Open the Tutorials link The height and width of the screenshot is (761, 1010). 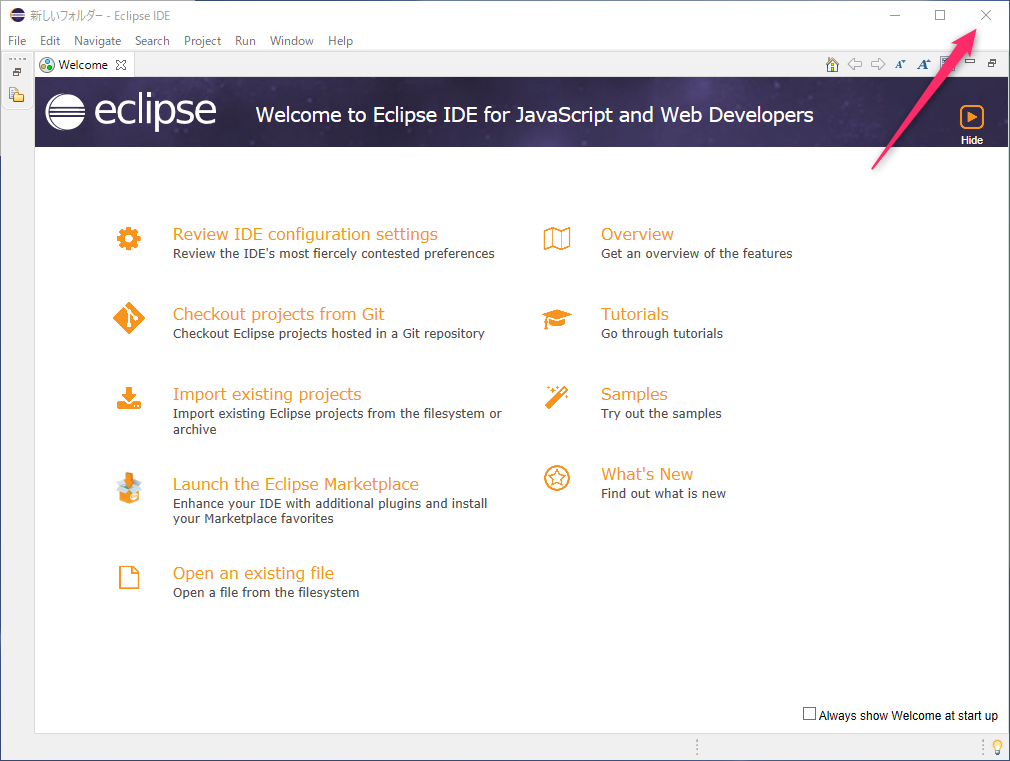pos(634,314)
